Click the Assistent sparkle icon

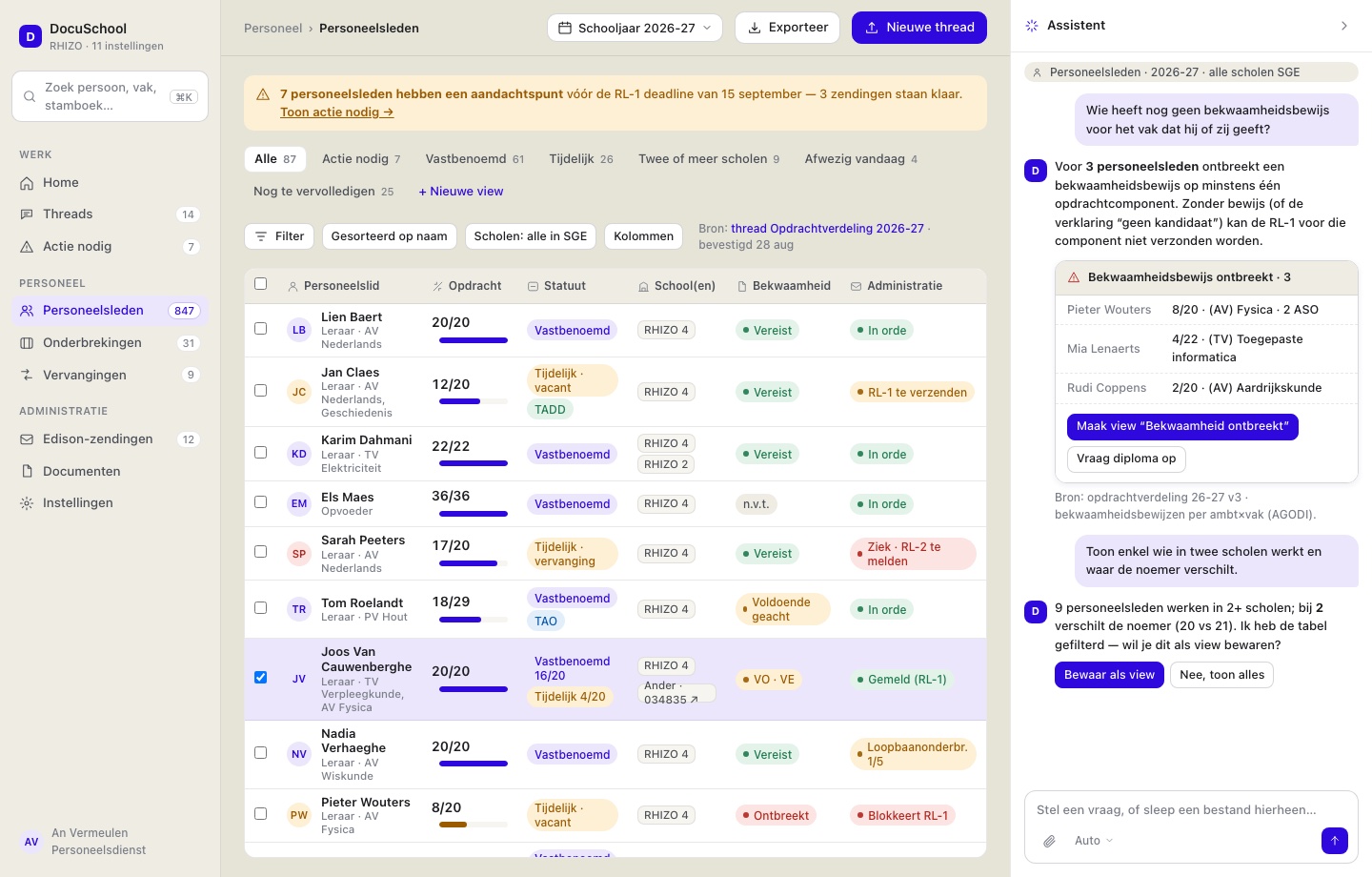(1032, 26)
